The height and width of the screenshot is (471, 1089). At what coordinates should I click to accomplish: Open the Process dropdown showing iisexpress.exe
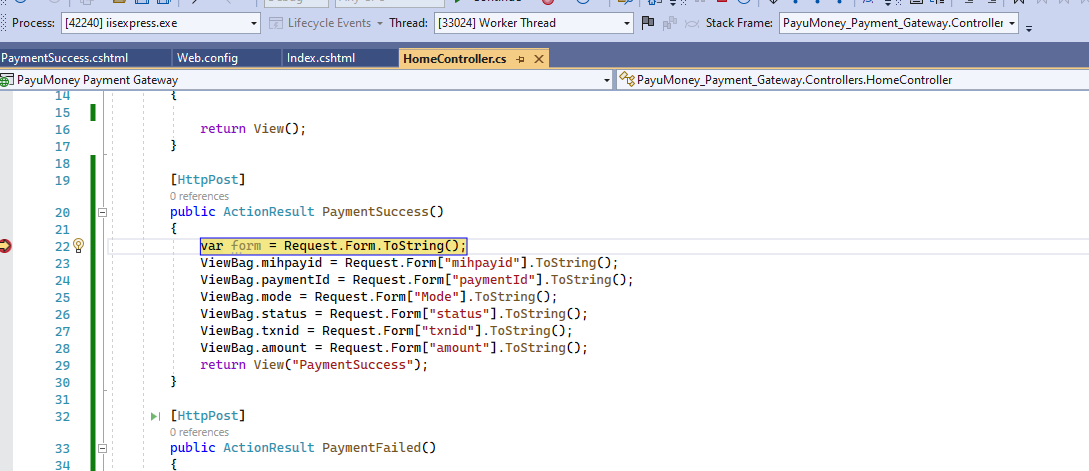point(160,23)
